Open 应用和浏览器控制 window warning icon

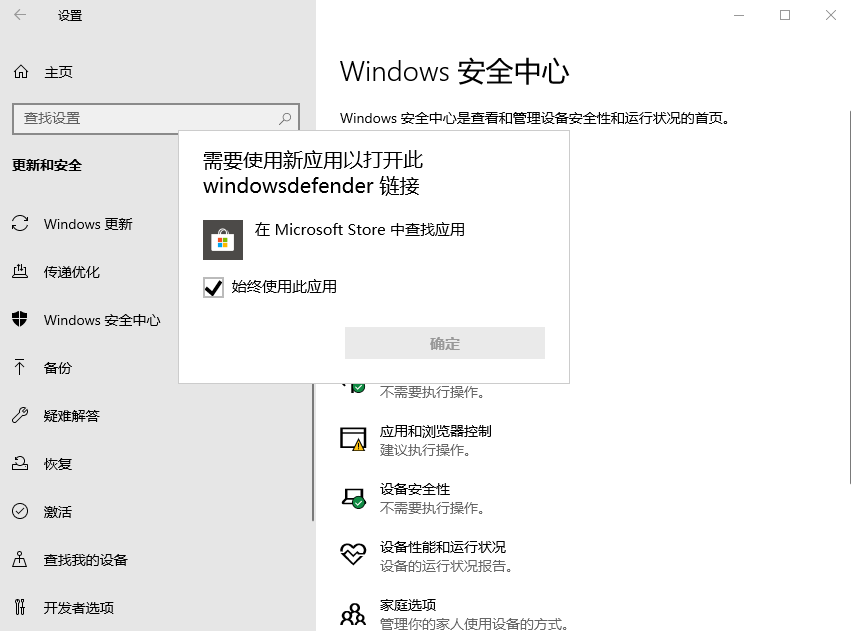tap(353, 439)
